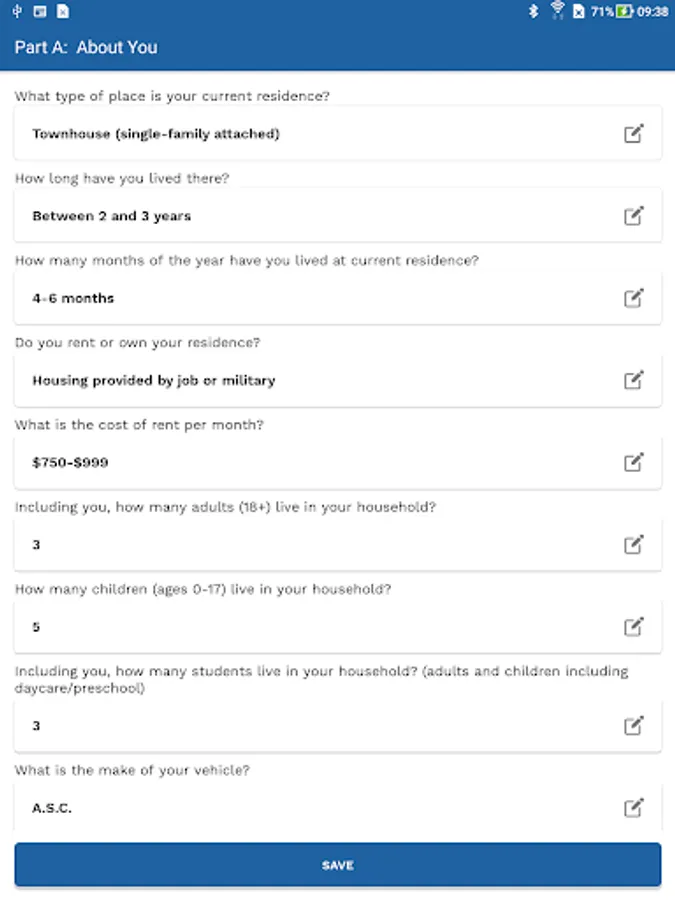Screen dimensions: 675x900
Task: Tap the USB icon in status bar
Action: tap(18, 12)
